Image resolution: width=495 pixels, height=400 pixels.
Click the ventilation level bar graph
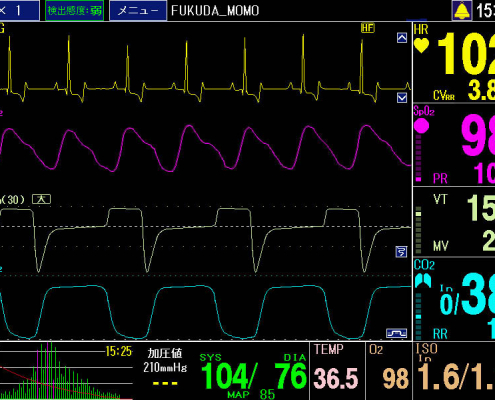[419, 231]
